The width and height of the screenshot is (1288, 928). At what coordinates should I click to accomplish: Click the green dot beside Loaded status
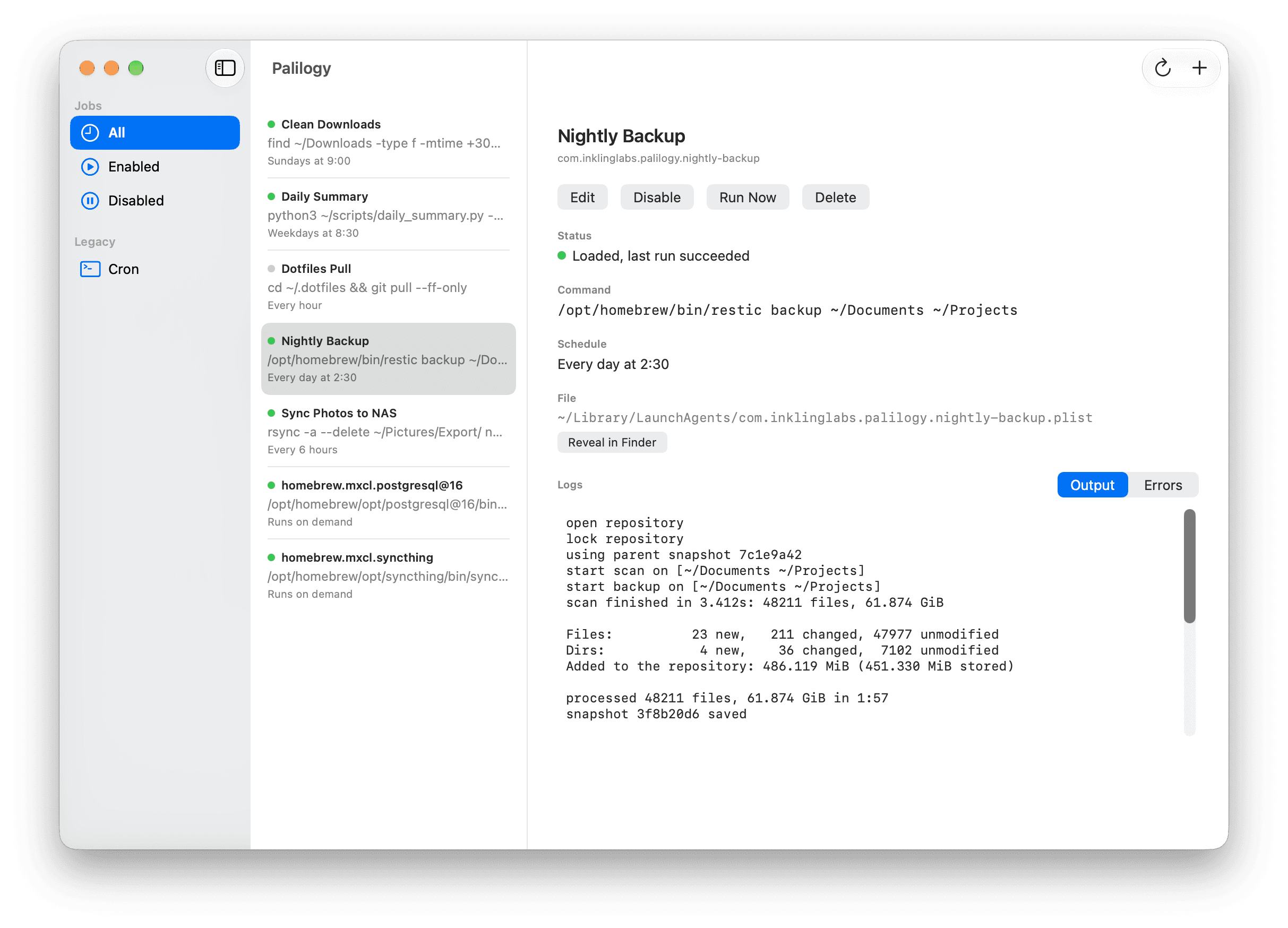(x=562, y=255)
